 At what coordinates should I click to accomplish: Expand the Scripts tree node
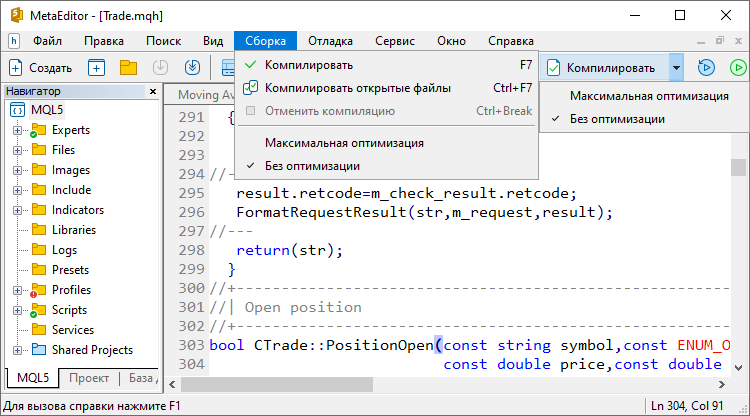17,310
